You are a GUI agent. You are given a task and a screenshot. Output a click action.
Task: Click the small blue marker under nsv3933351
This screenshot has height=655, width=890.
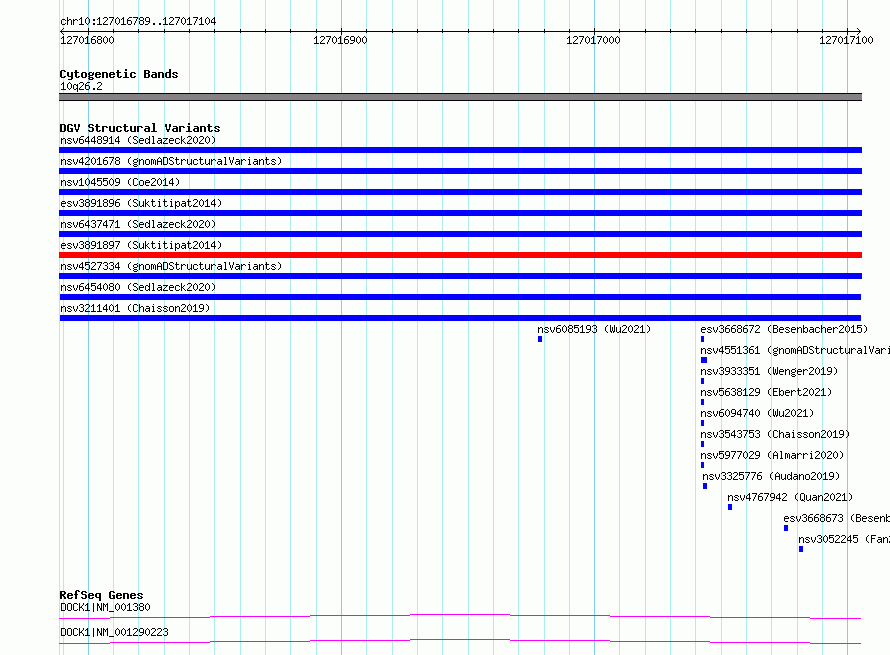point(702,381)
